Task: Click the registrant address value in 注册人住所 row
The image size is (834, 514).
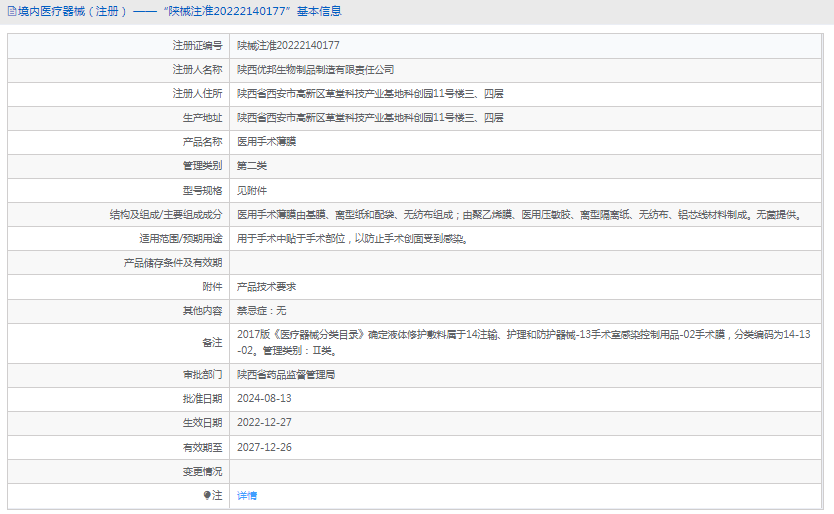Action: coord(370,94)
